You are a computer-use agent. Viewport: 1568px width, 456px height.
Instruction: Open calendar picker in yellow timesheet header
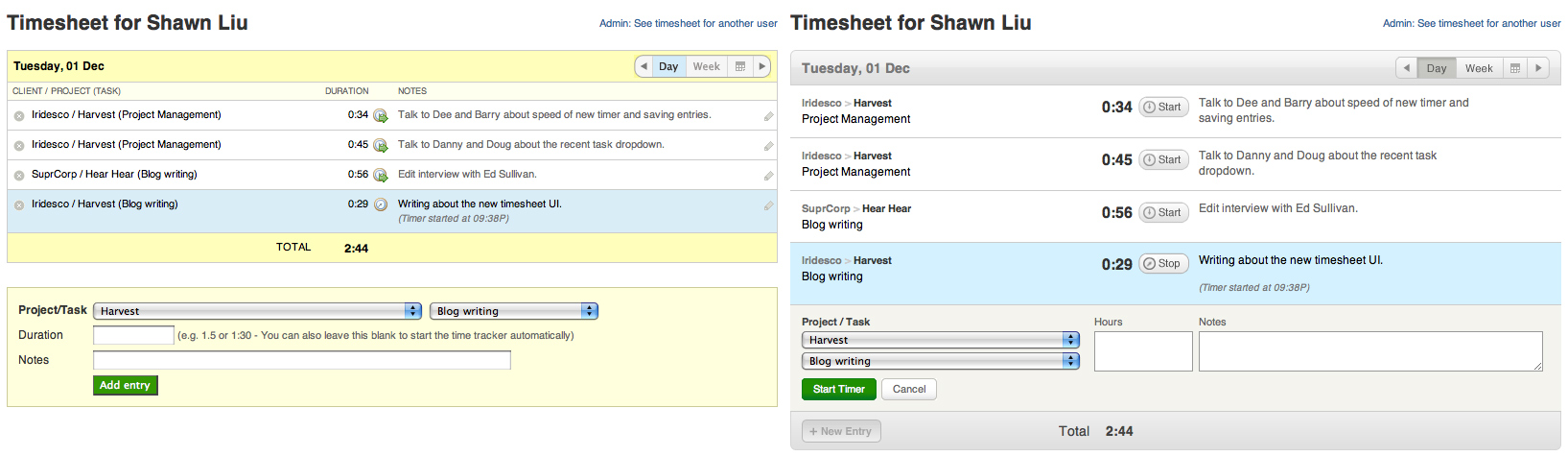click(x=740, y=66)
